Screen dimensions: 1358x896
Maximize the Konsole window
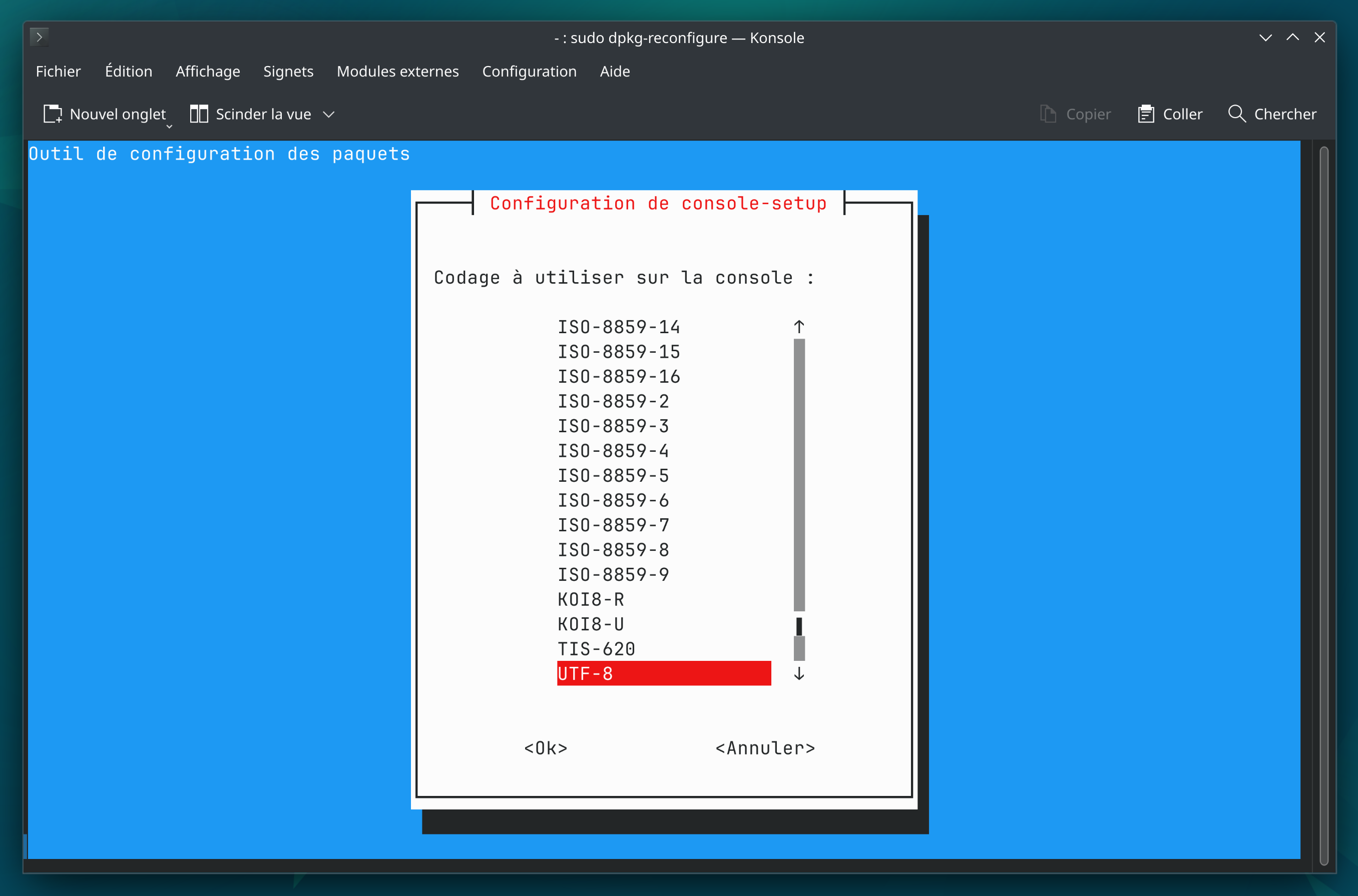1292,38
